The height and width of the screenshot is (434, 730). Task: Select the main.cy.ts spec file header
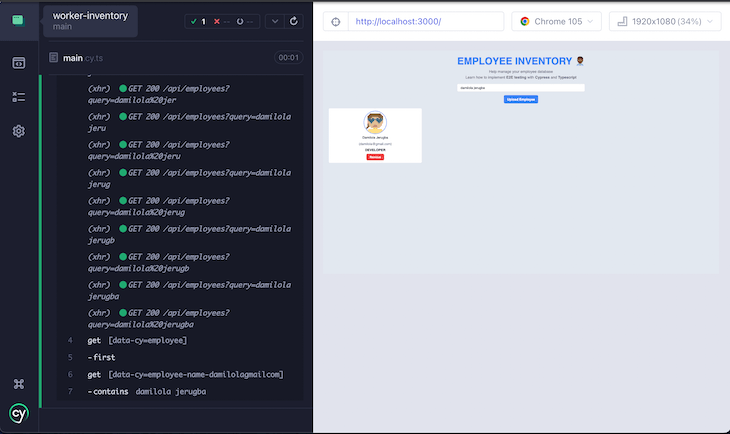[73, 58]
